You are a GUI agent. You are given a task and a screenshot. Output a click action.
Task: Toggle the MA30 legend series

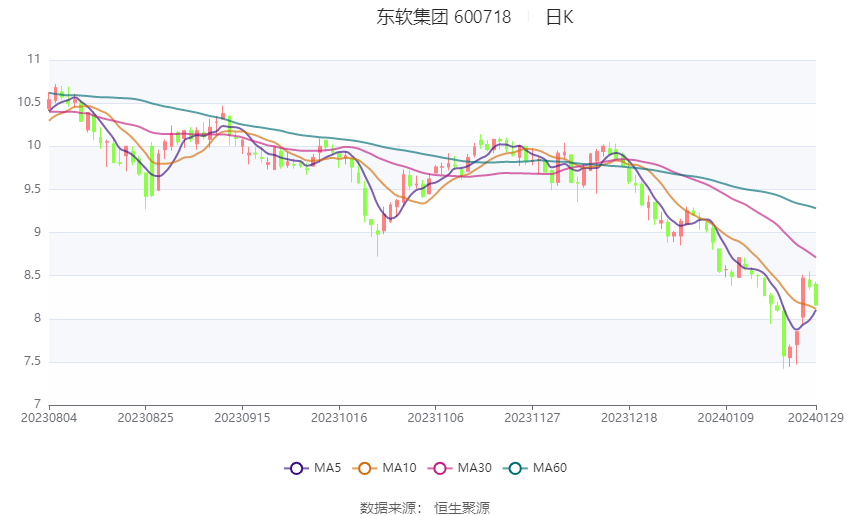[x=460, y=468]
